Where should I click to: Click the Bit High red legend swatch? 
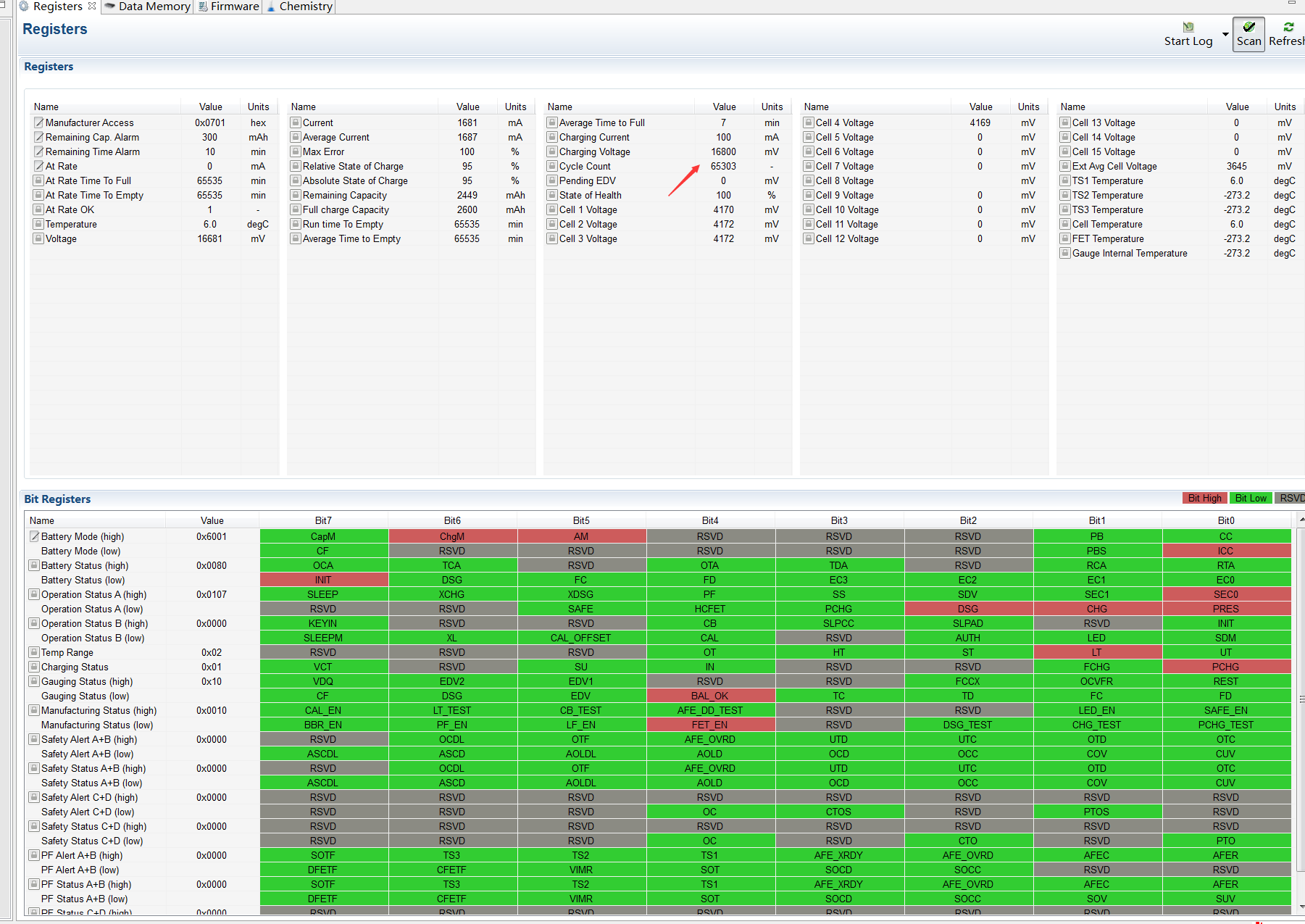click(x=1204, y=498)
